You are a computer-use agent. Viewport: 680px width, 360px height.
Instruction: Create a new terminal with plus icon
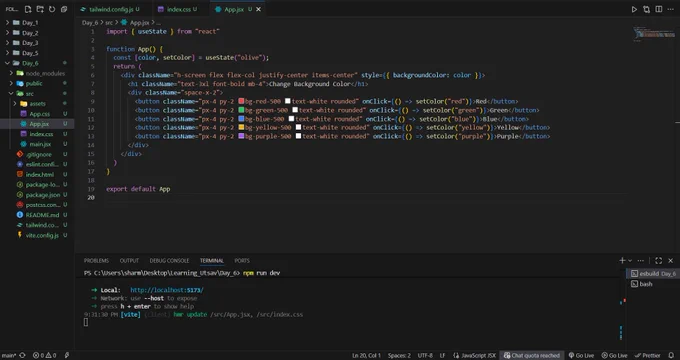click(622, 260)
